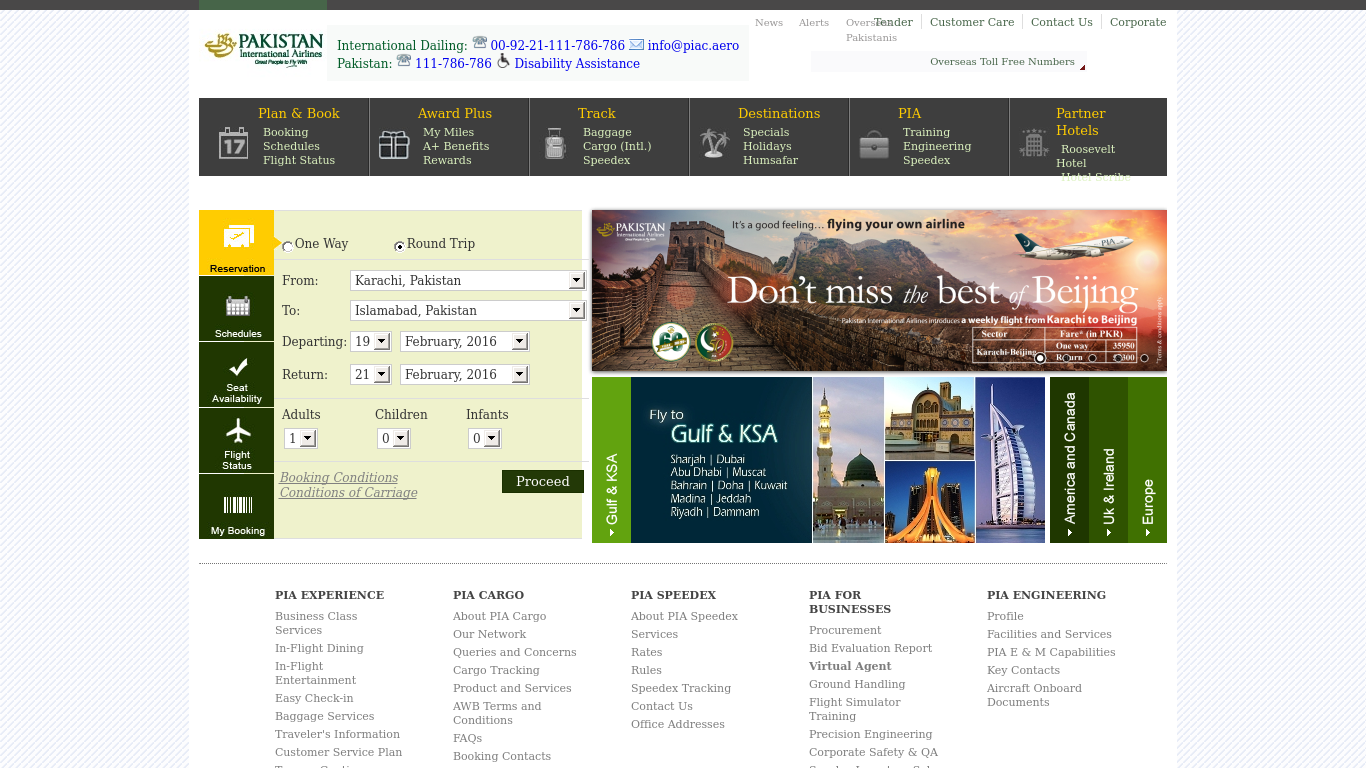Expand the To city dropdown
This screenshot has width=1366, height=768.
click(x=576, y=311)
